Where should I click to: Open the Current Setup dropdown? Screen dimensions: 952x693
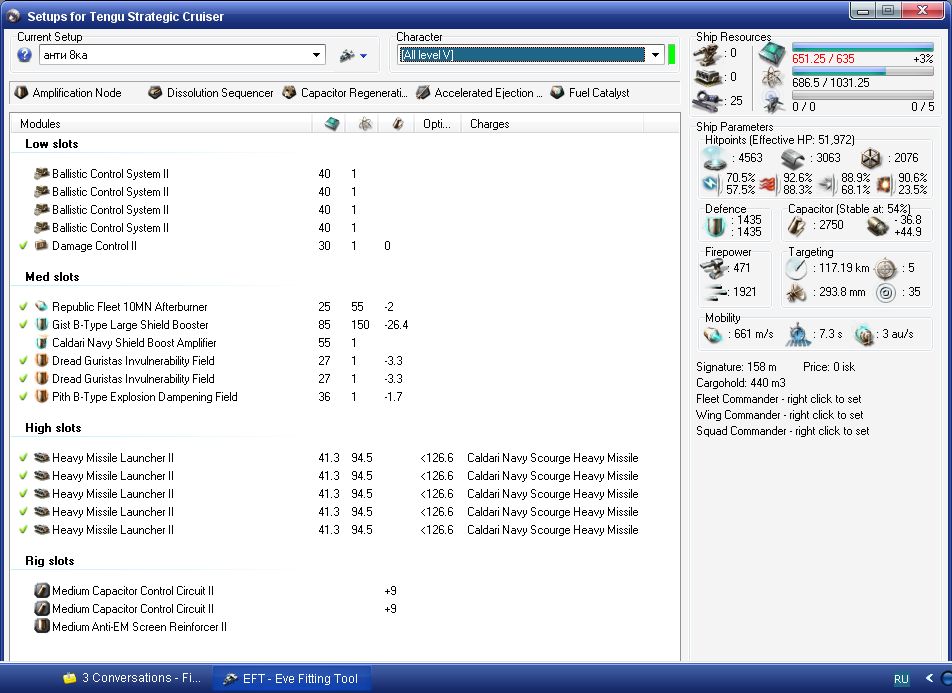pos(317,56)
